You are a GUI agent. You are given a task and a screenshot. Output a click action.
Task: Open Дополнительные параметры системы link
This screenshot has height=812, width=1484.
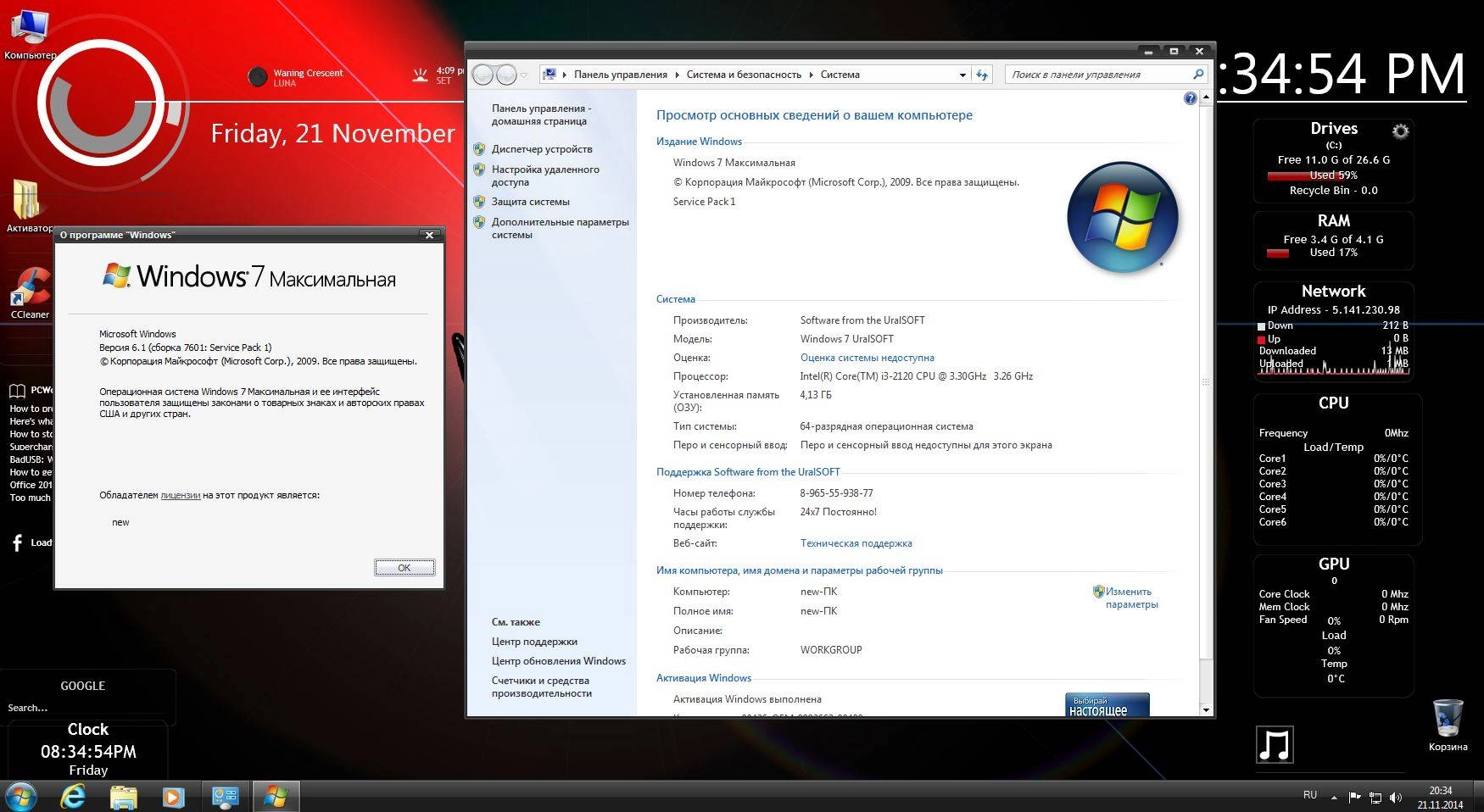coord(561,228)
